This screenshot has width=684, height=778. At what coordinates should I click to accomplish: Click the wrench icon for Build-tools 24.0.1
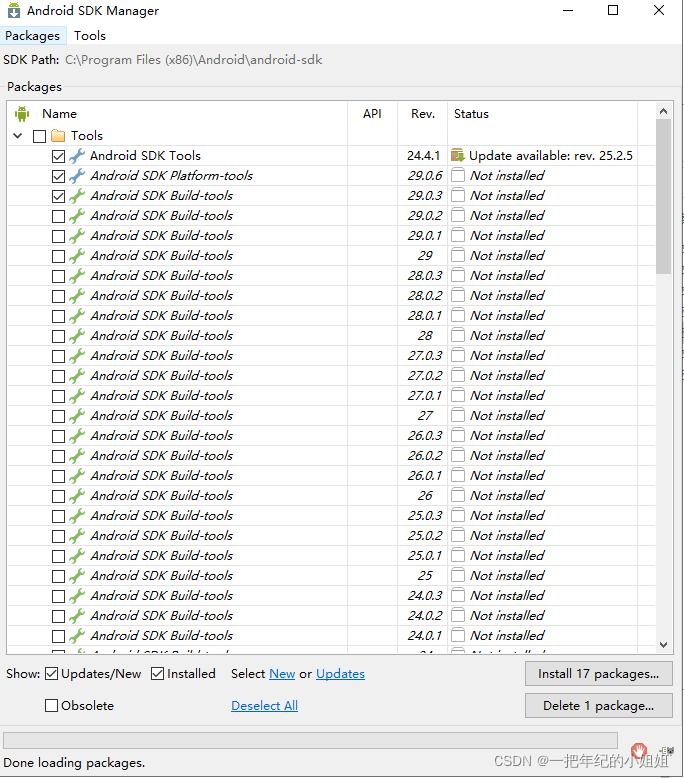coord(77,636)
